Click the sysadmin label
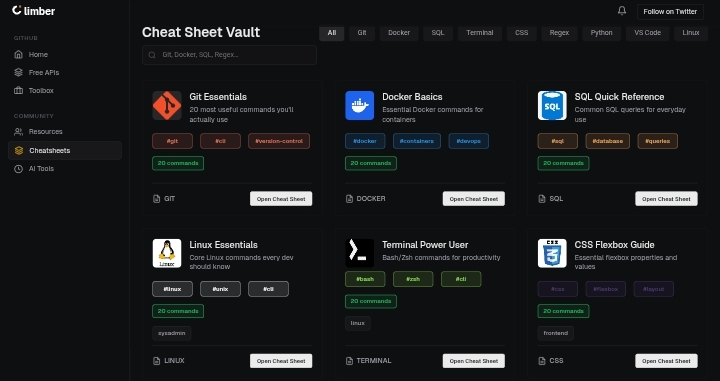This screenshot has height=381, width=720. click(x=172, y=333)
